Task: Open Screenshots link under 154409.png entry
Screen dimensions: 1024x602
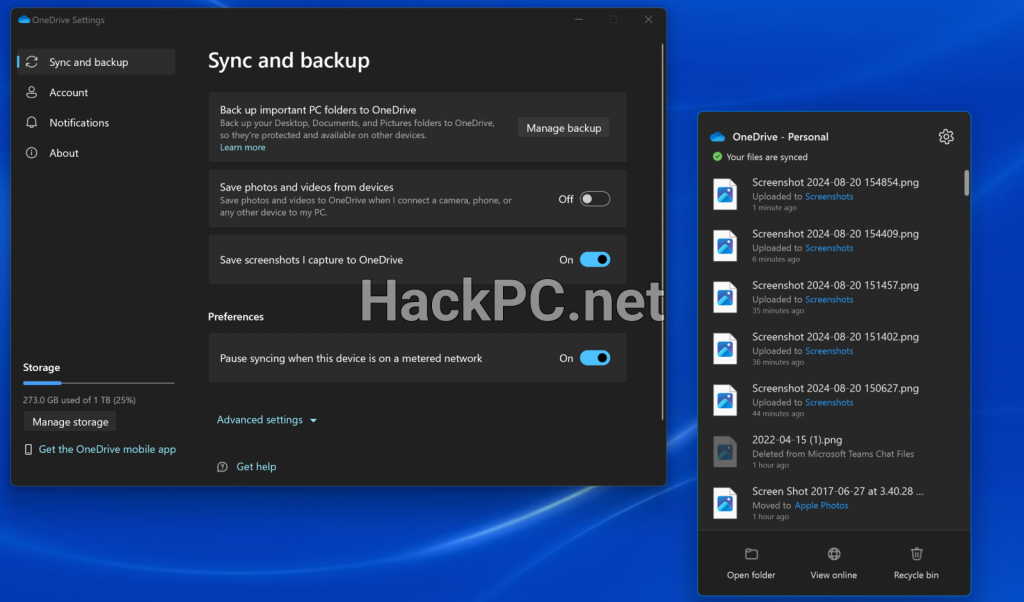Action: pyautogui.click(x=829, y=248)
